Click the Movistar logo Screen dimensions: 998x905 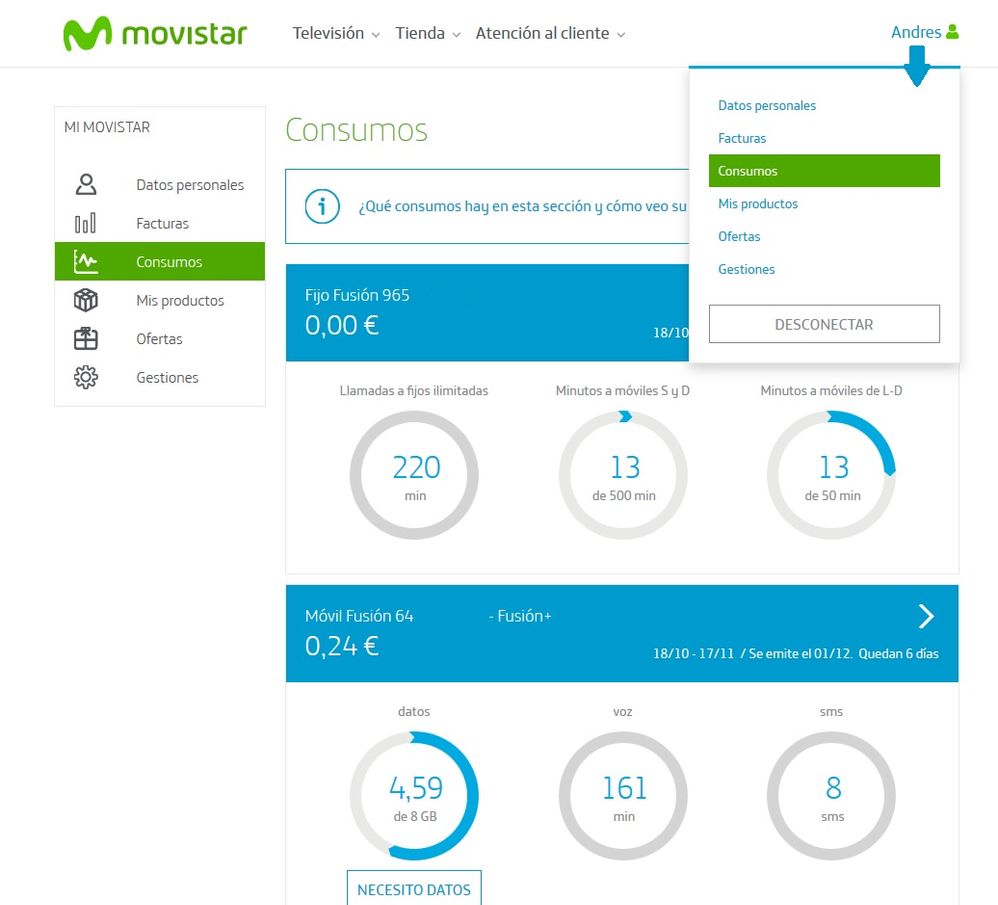[x=155, y=33]
